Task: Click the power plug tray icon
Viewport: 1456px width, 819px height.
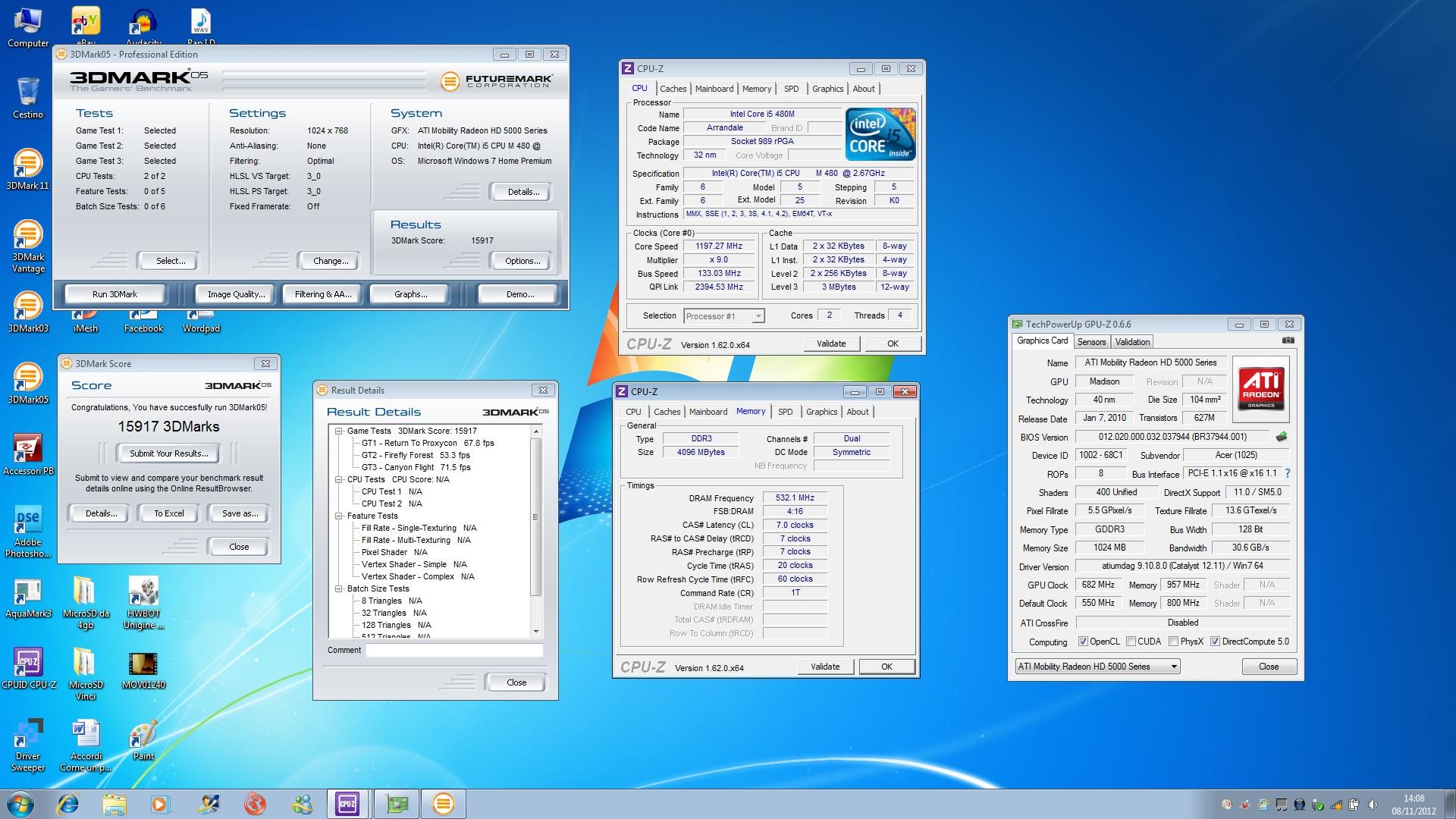Action: click(x=1354, y=805)
